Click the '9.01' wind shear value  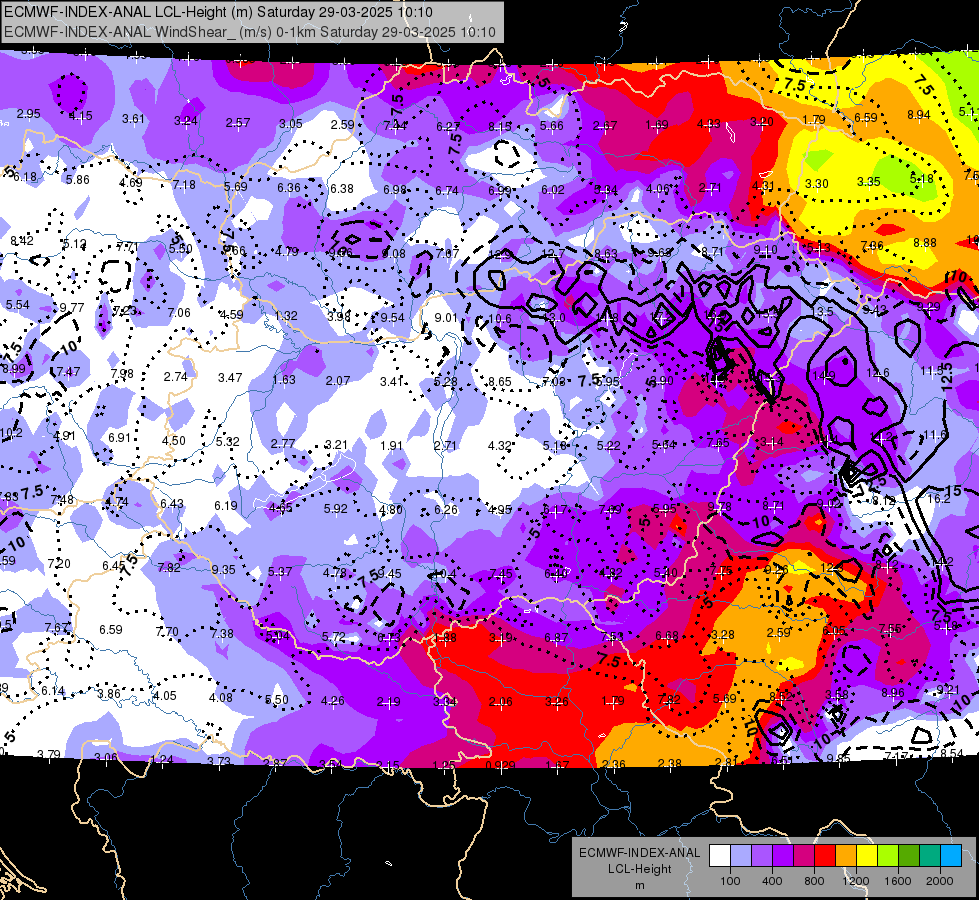coord(446,317)
